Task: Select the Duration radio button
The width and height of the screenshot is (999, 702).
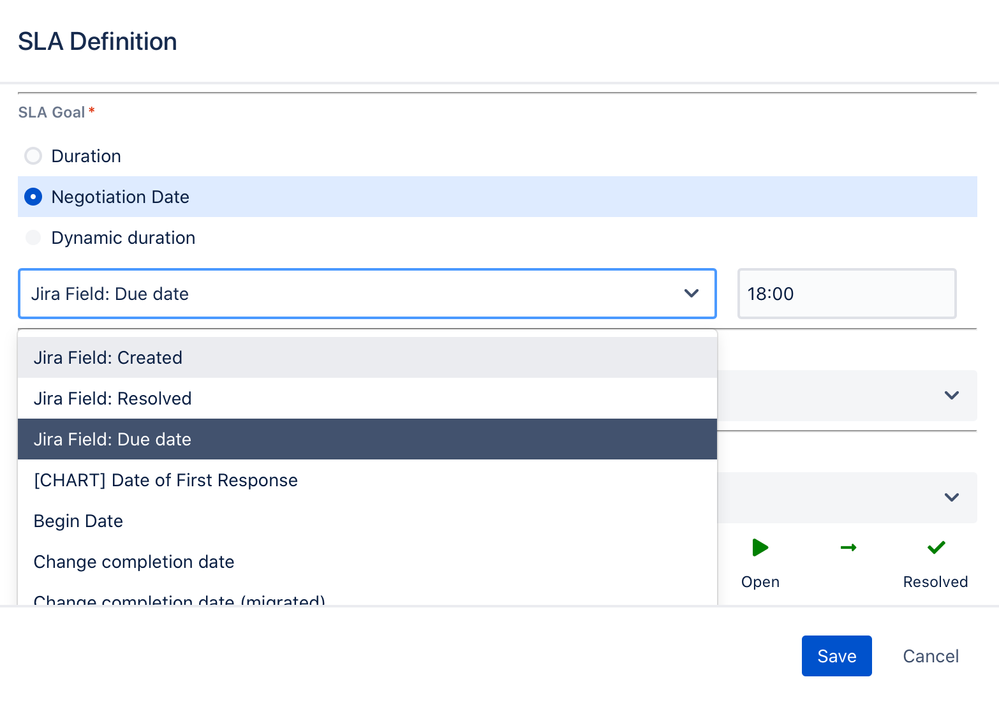Action: coord(34,156)
